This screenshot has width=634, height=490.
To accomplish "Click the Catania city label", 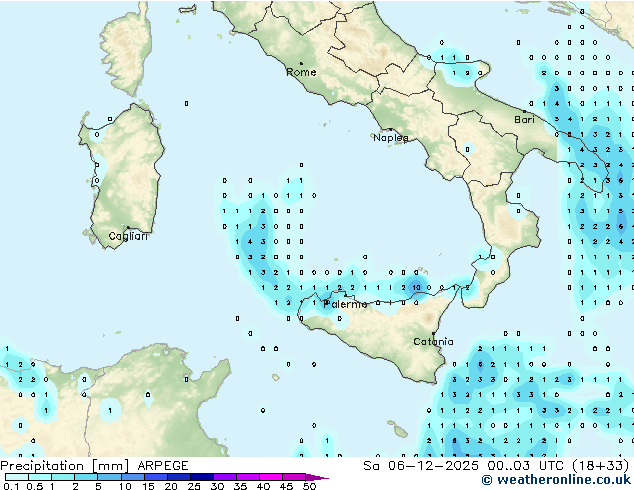I will (x=433, y=342).
